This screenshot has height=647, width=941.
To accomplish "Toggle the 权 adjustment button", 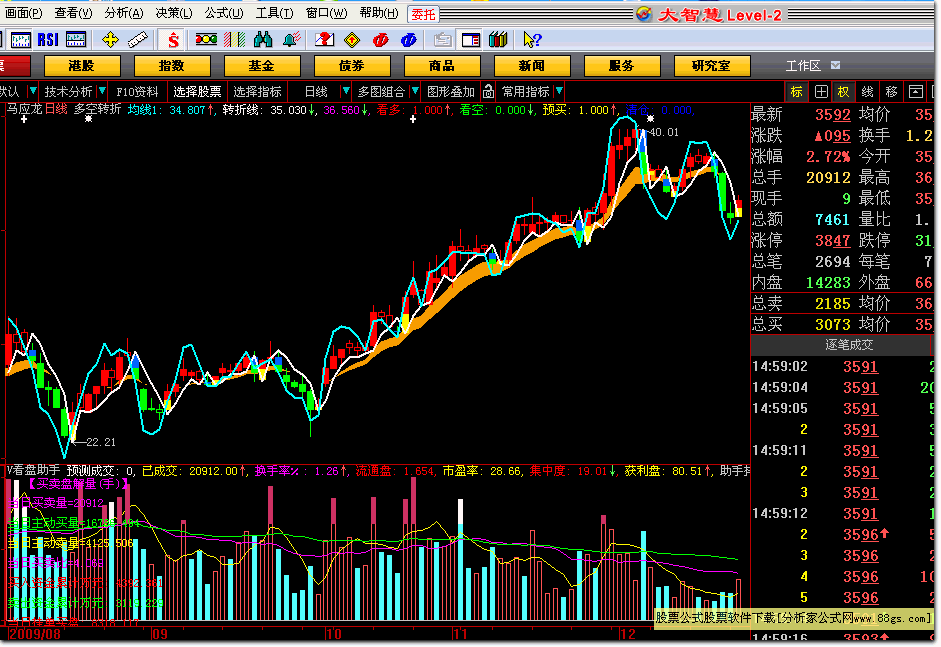I will (844, 91).
